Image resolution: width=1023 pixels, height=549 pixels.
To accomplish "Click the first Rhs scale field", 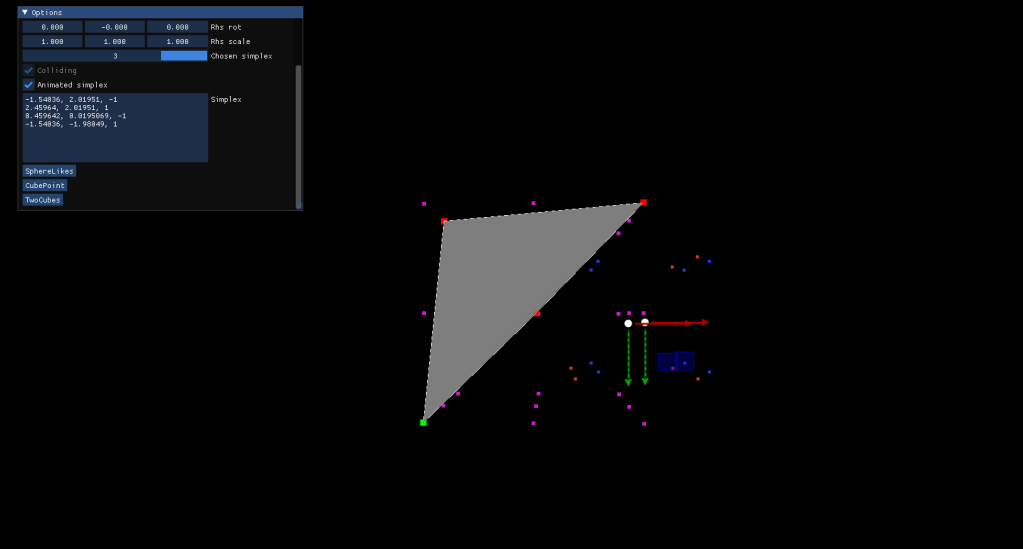I will click(x=52, y=42).
